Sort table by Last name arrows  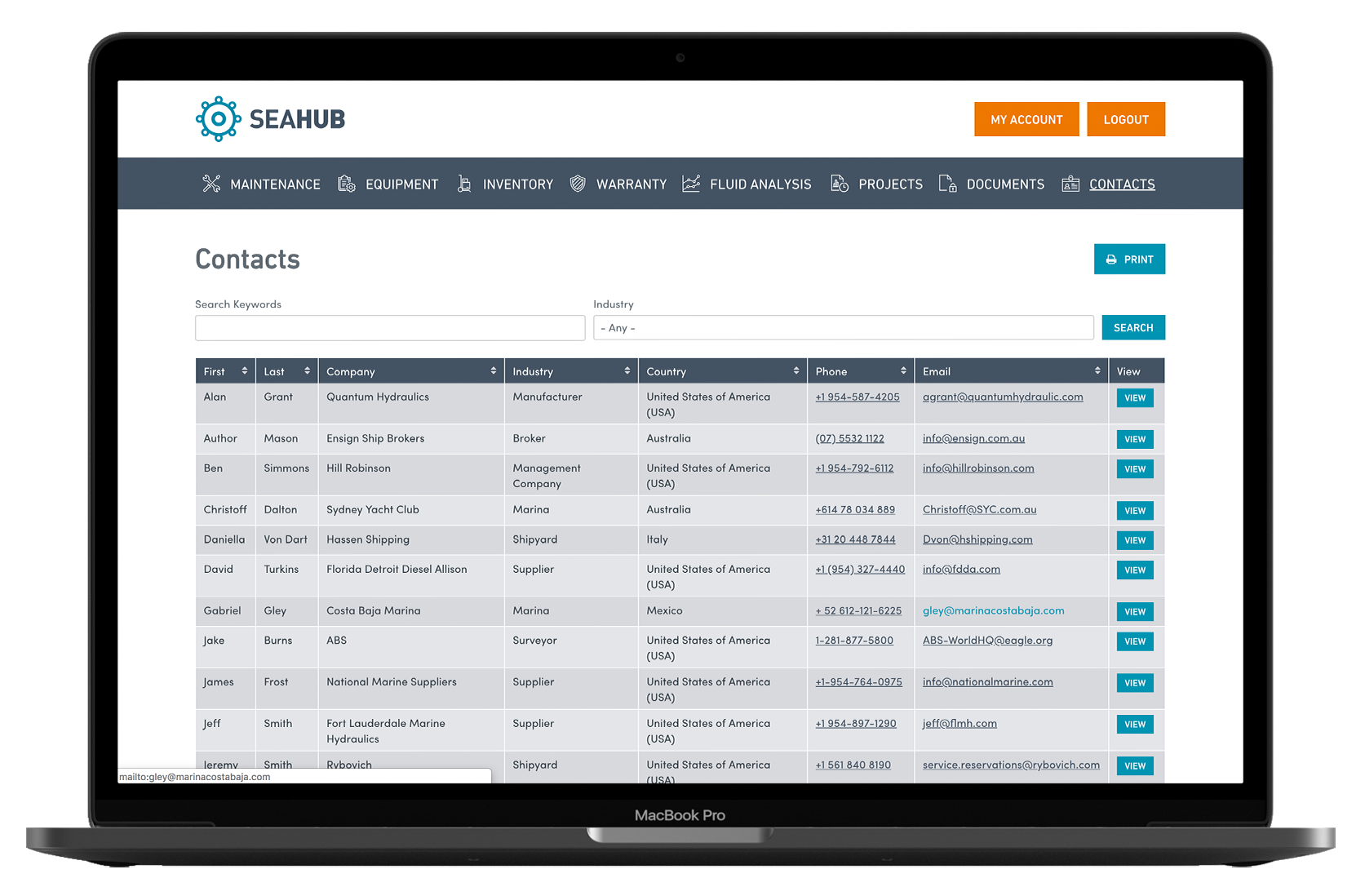click(307, 370)
